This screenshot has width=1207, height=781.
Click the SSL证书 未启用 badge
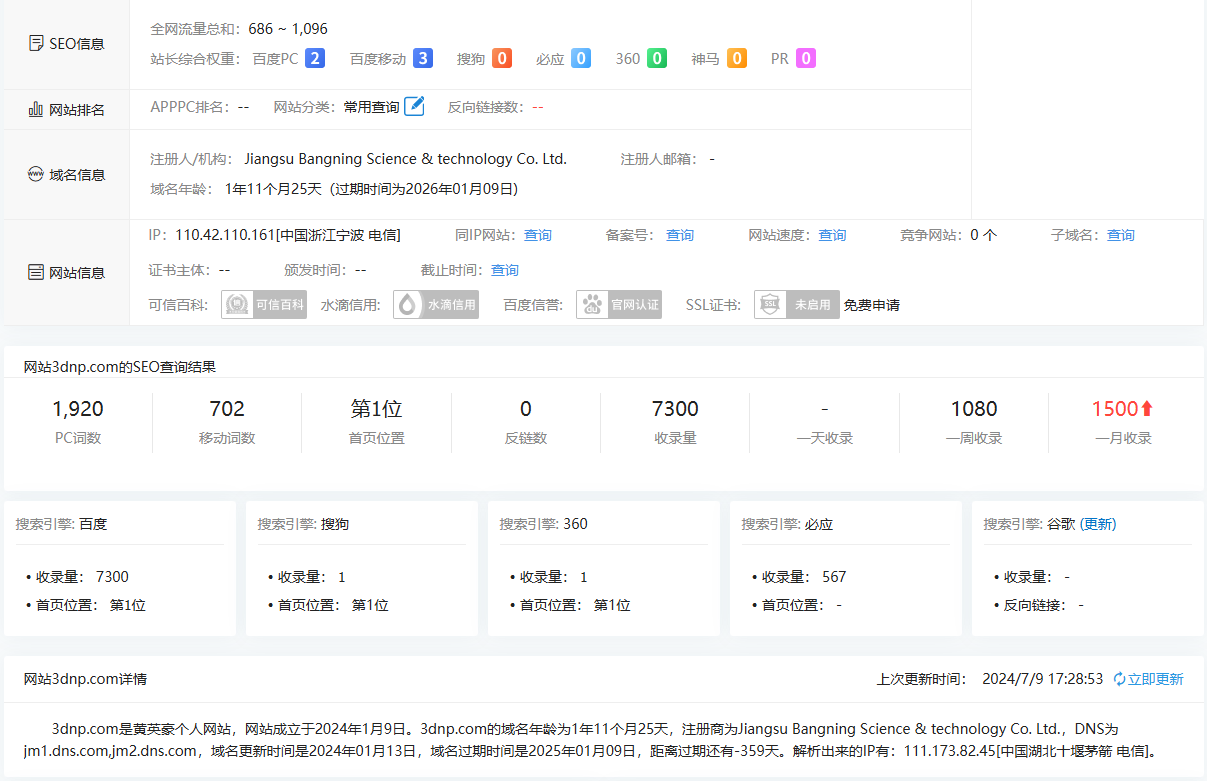tap(796, 305)
